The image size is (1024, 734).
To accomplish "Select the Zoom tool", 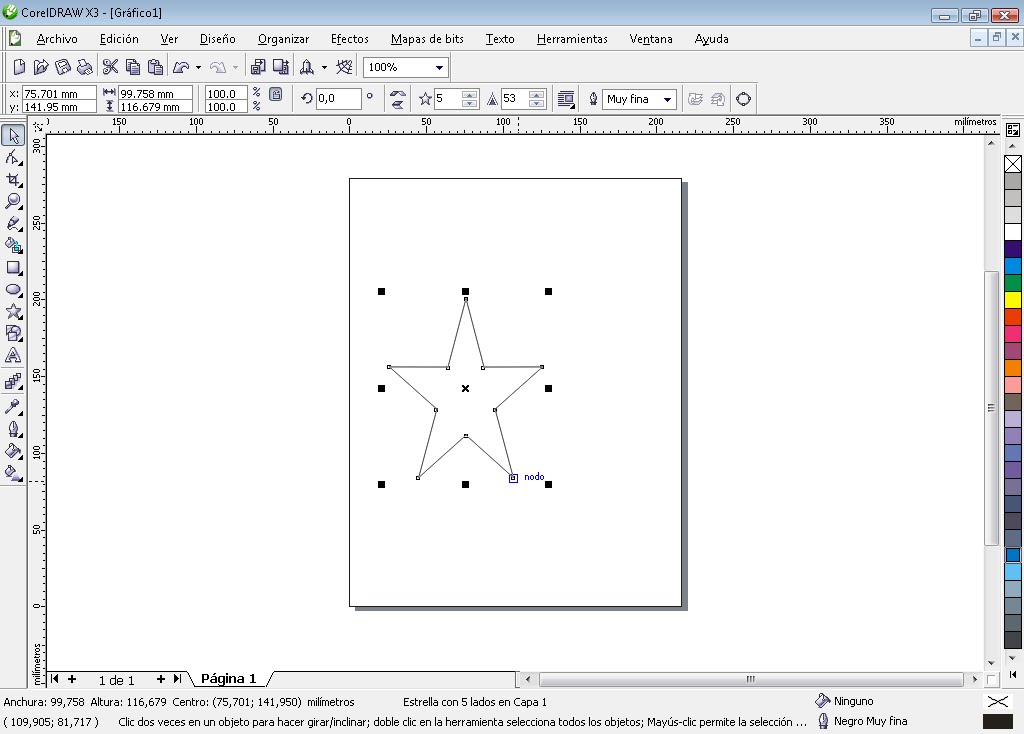I will point(13,200).
